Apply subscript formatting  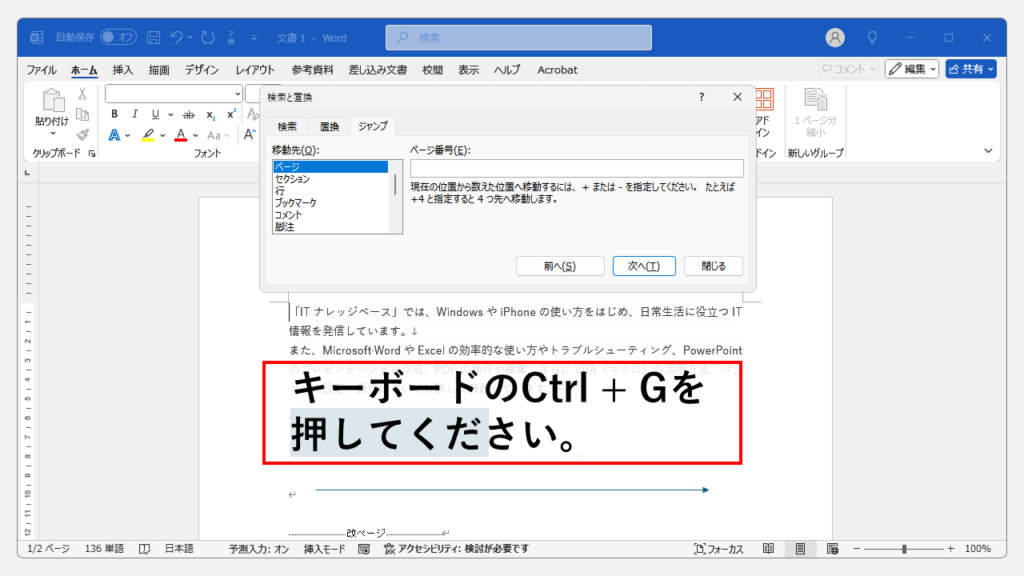[210, 114]
